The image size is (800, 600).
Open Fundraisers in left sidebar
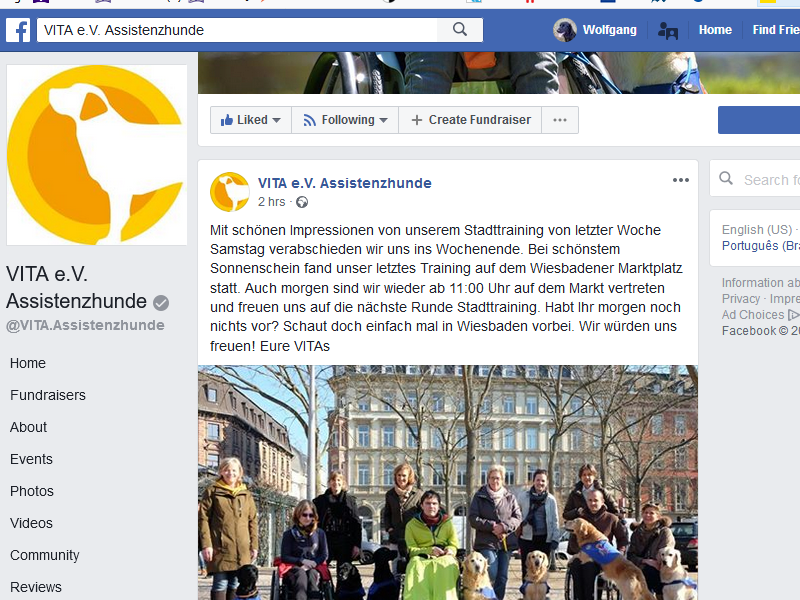click(x=48, y=395)
